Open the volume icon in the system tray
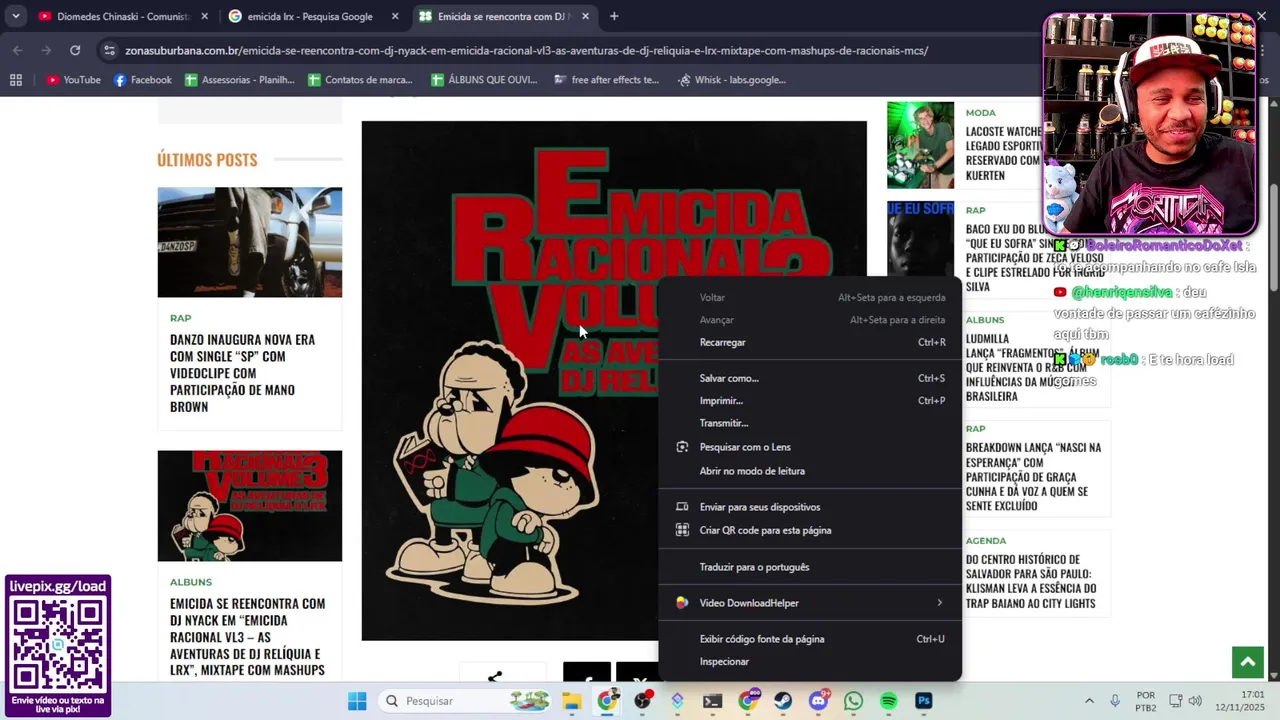Viewport: 1280px width, 720px height. (1195, 701)
